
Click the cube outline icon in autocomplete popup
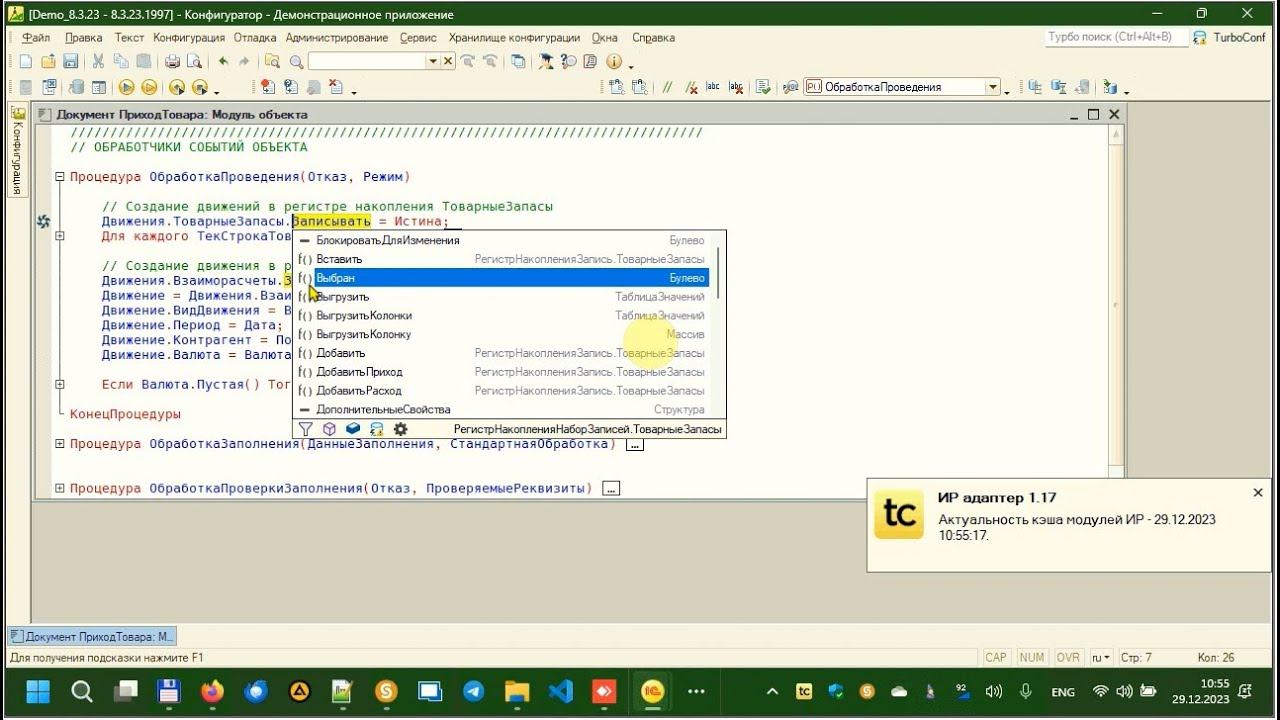pos(329,429)
